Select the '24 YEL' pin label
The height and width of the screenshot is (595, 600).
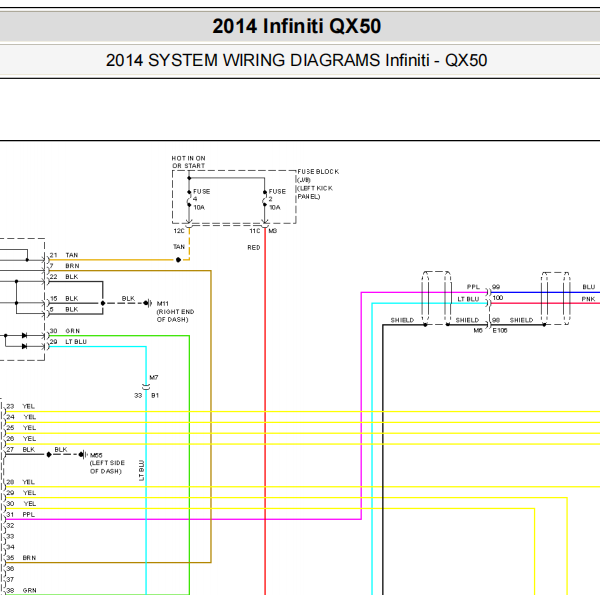tap(21, 417)
